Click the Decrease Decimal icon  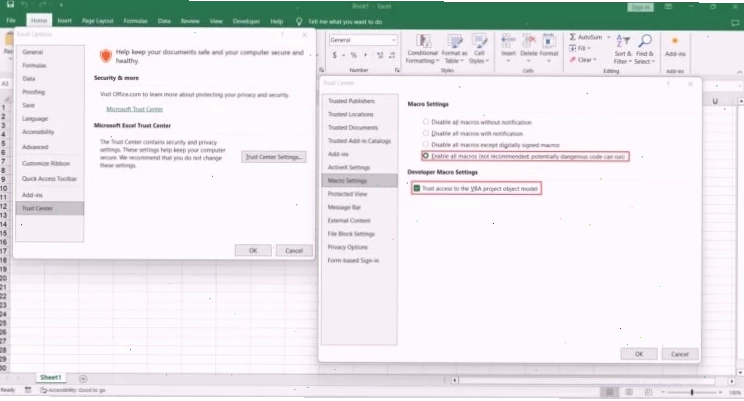click(392, 56)
